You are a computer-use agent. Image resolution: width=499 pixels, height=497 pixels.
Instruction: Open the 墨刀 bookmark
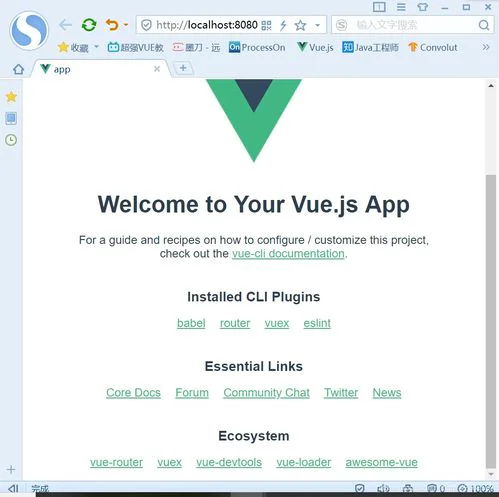coord(196,48)
